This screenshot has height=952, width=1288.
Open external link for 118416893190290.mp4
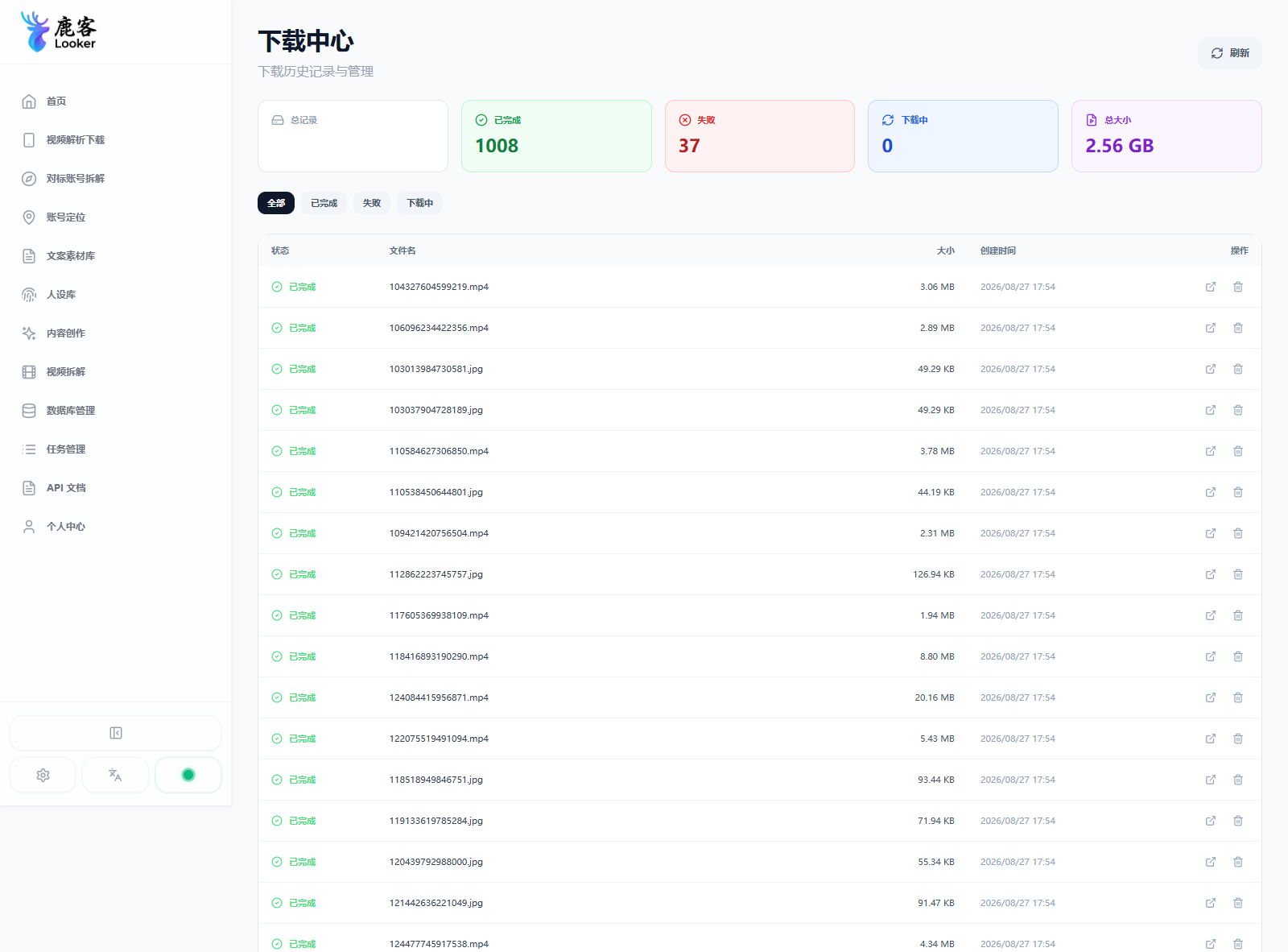click(x=1210, y=656)
